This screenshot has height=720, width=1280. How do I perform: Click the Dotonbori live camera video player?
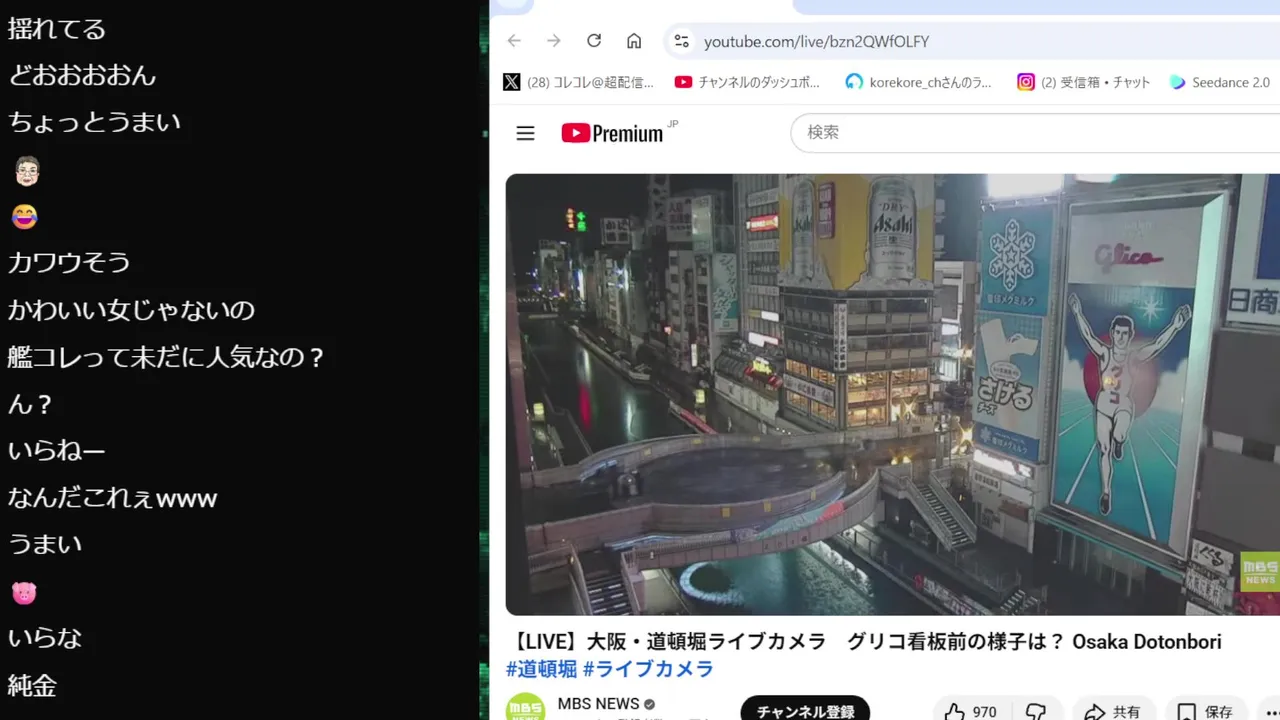point(892,394)
